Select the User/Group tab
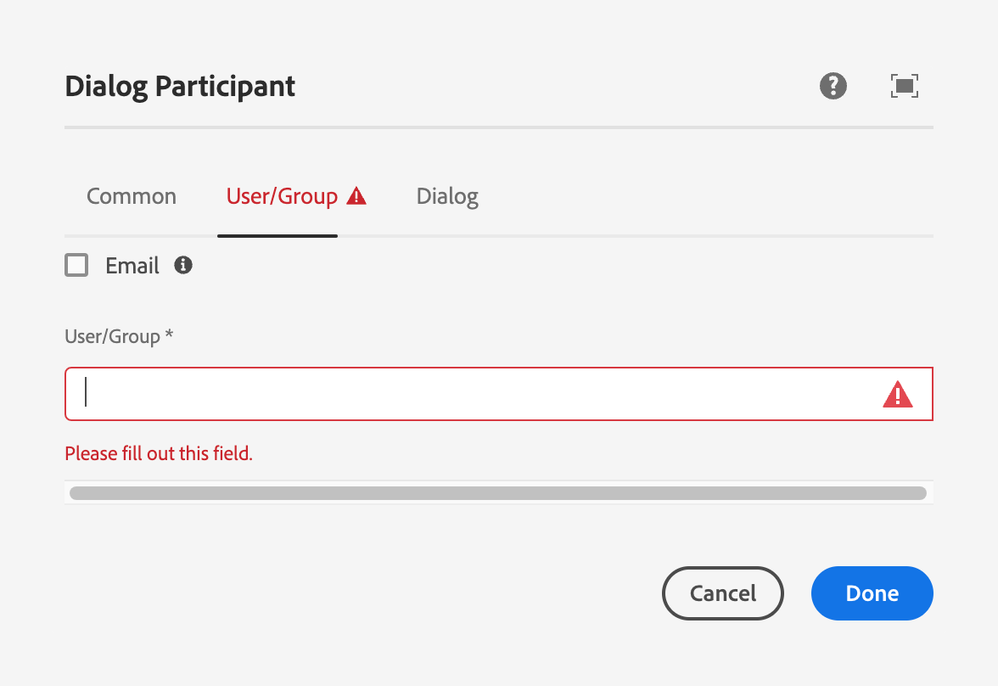Viewport: 998px width, 686px height. (x=282, y=197)
